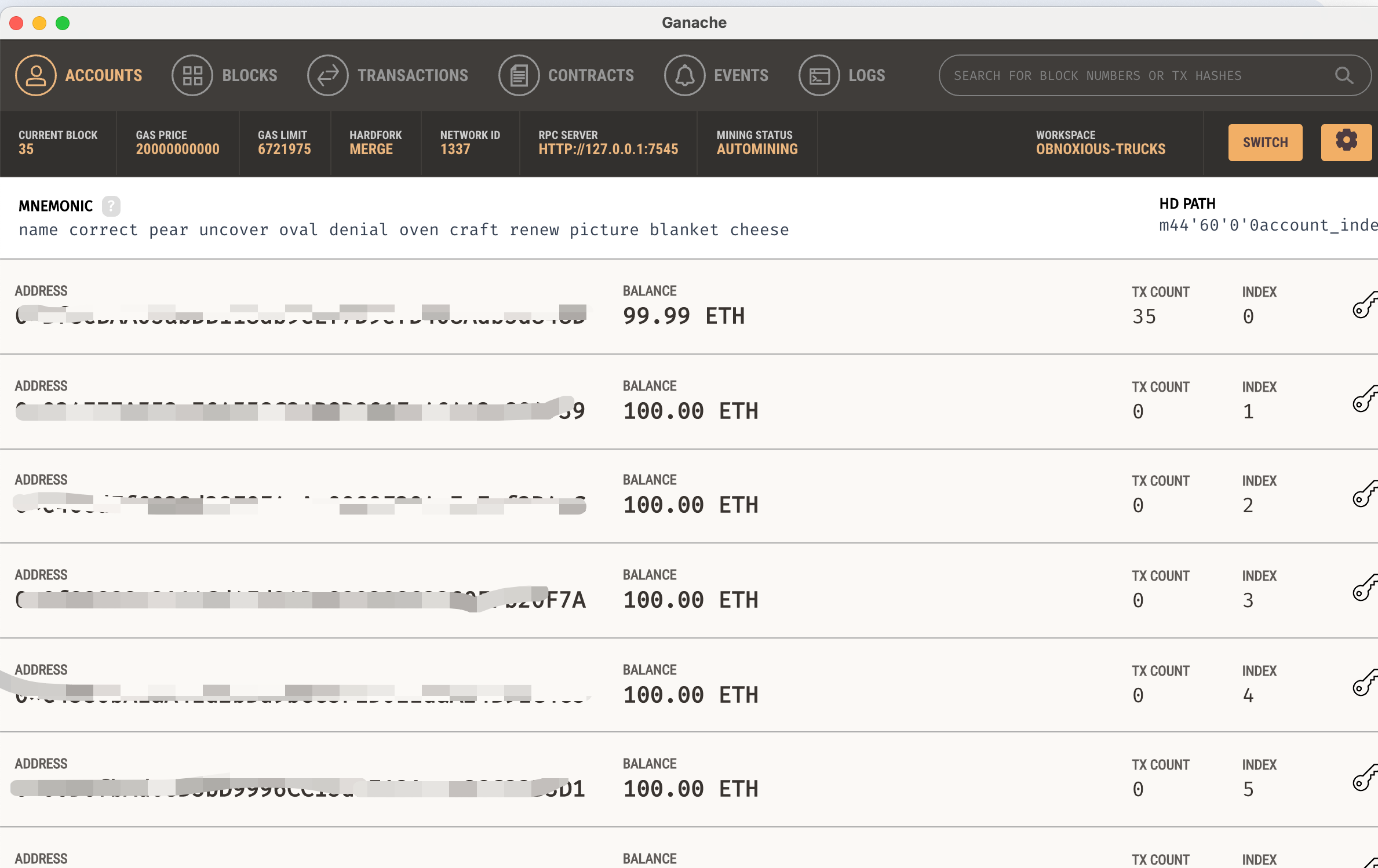
Task: Click the address of account index 1
Action: tap(300, 411)
